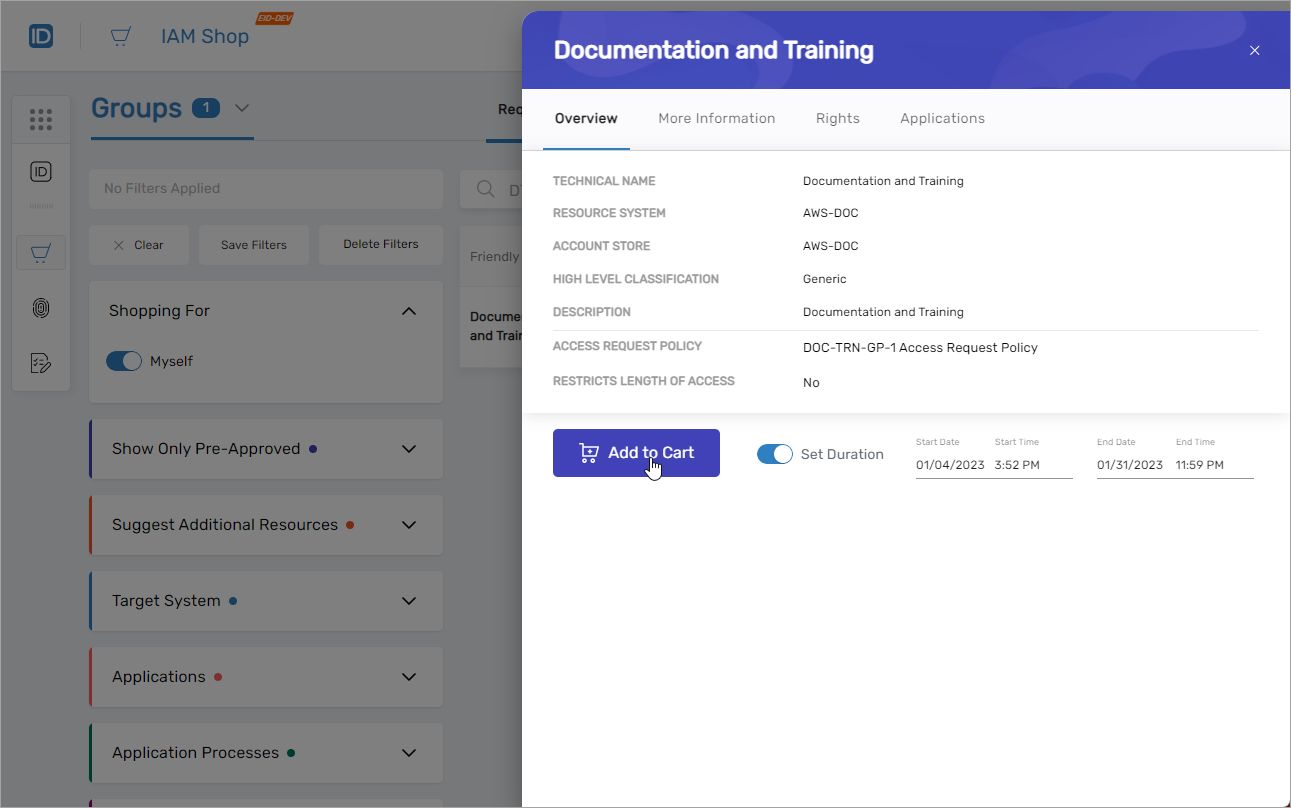The image size is (1291, 808).
Task: Close the Documentation and Training panel
Action: tap(1255, 50)
